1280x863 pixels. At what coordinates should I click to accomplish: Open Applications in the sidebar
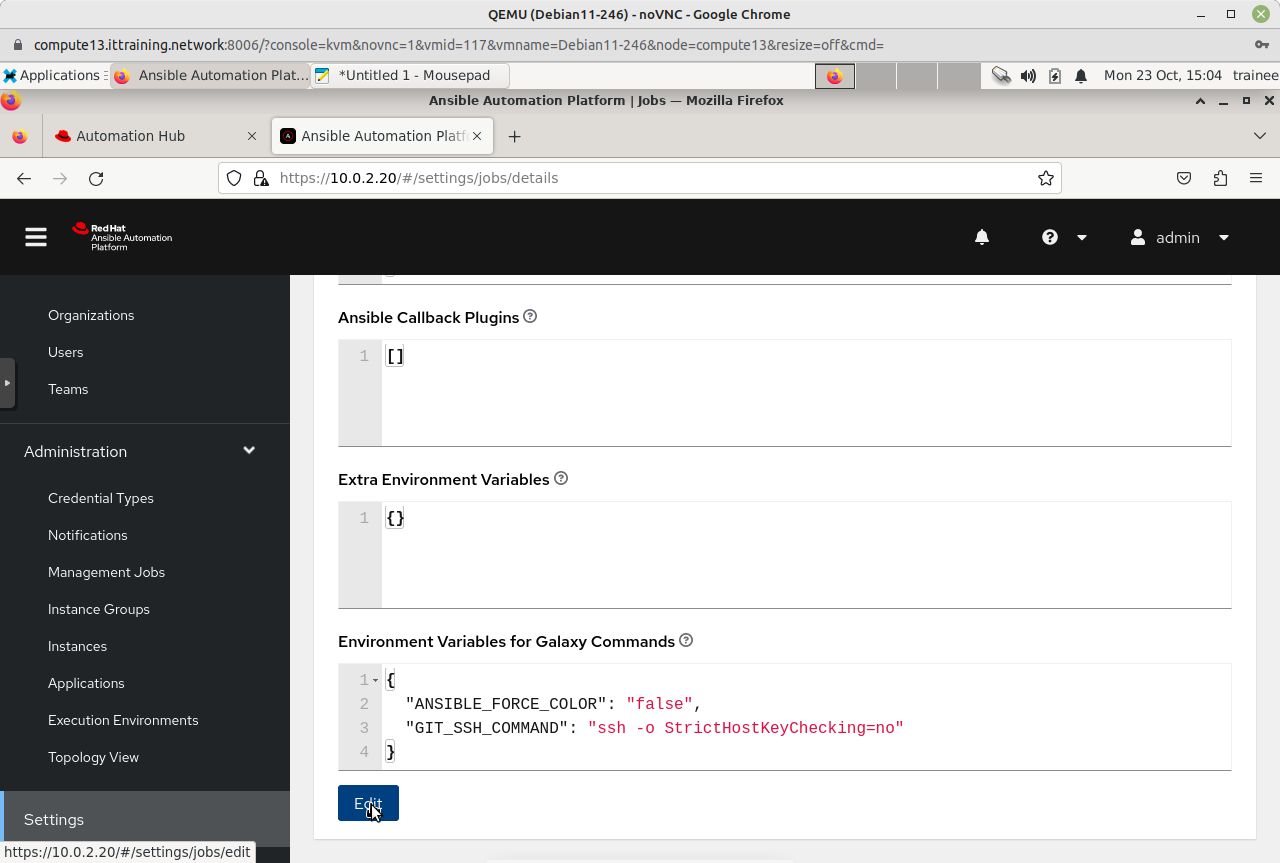click(86, 683)
